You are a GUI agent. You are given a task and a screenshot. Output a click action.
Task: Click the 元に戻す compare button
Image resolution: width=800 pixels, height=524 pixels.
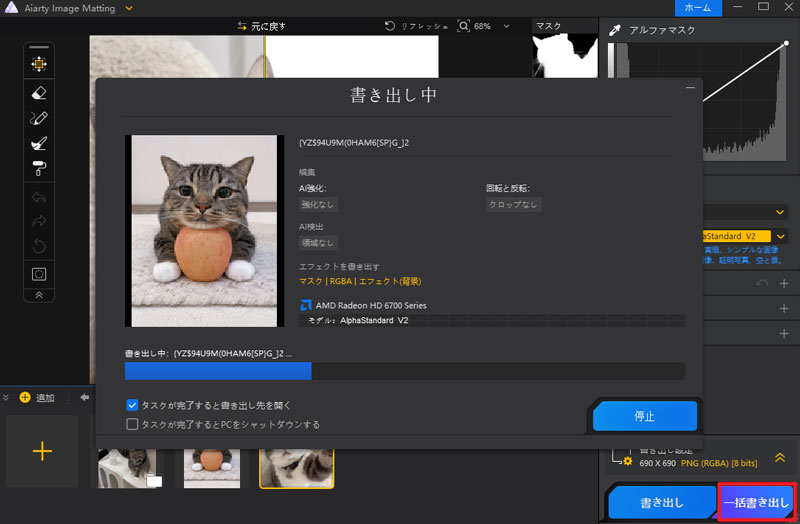[x=261, y=26]
